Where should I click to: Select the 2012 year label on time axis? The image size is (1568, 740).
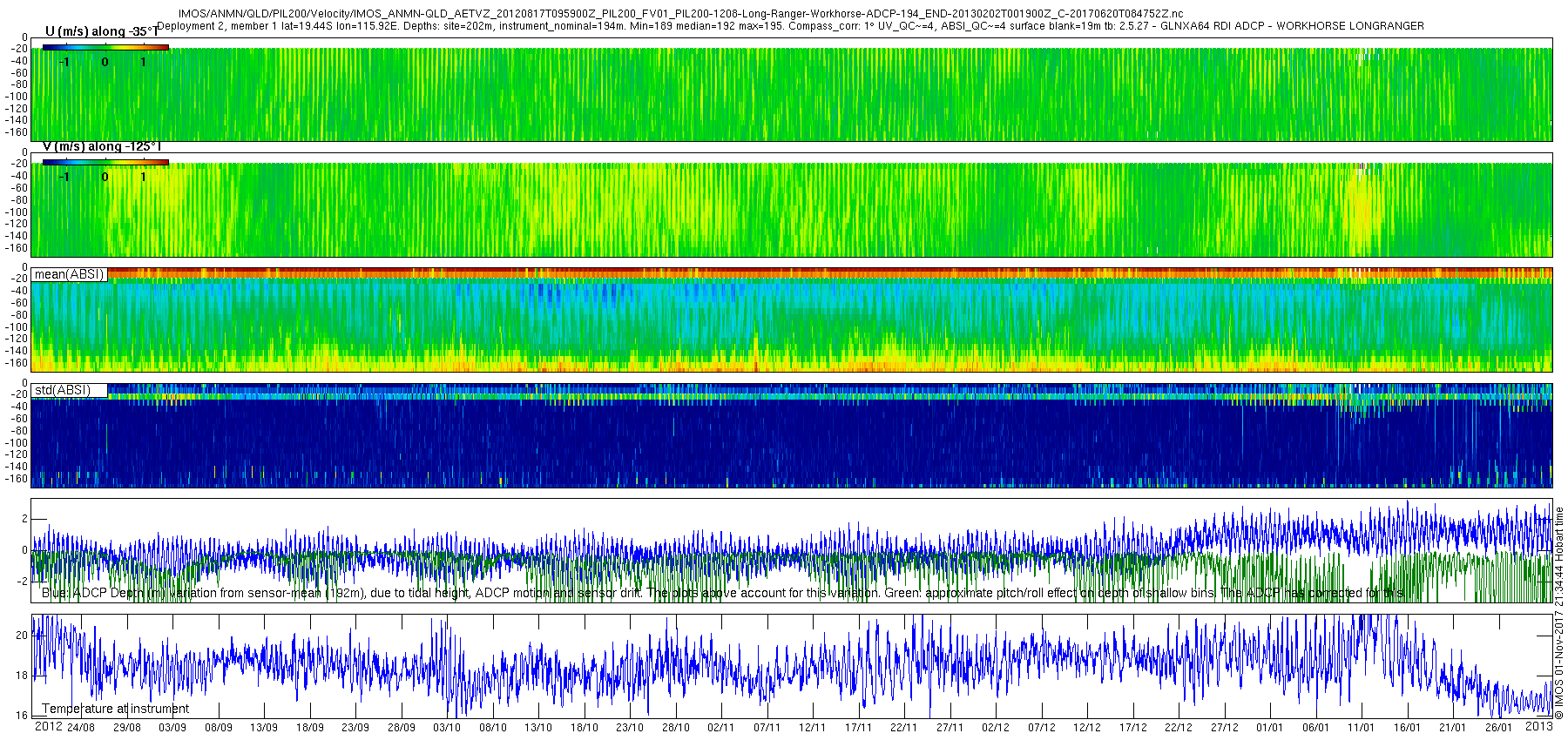48,727
